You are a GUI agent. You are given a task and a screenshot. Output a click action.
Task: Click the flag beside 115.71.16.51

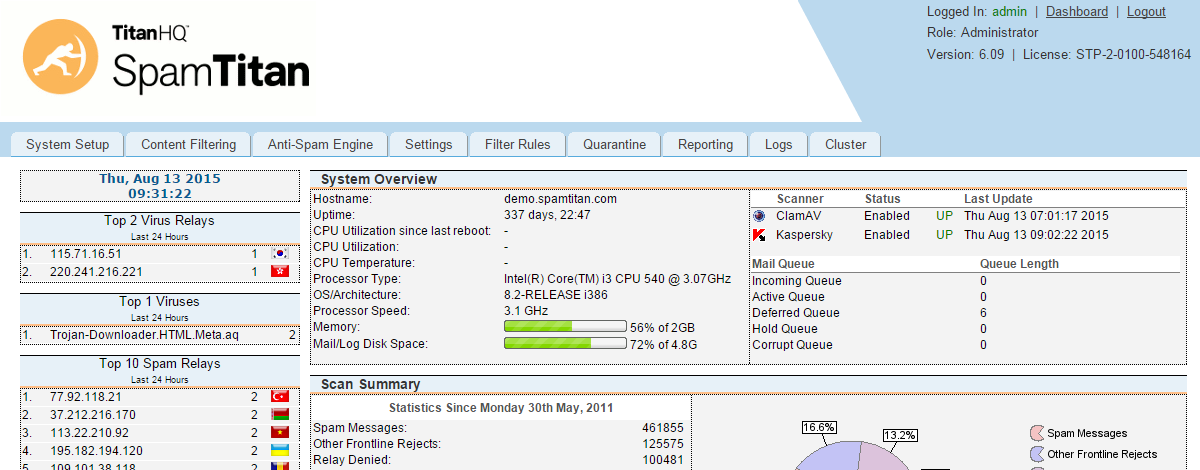[x=280, y=254]
